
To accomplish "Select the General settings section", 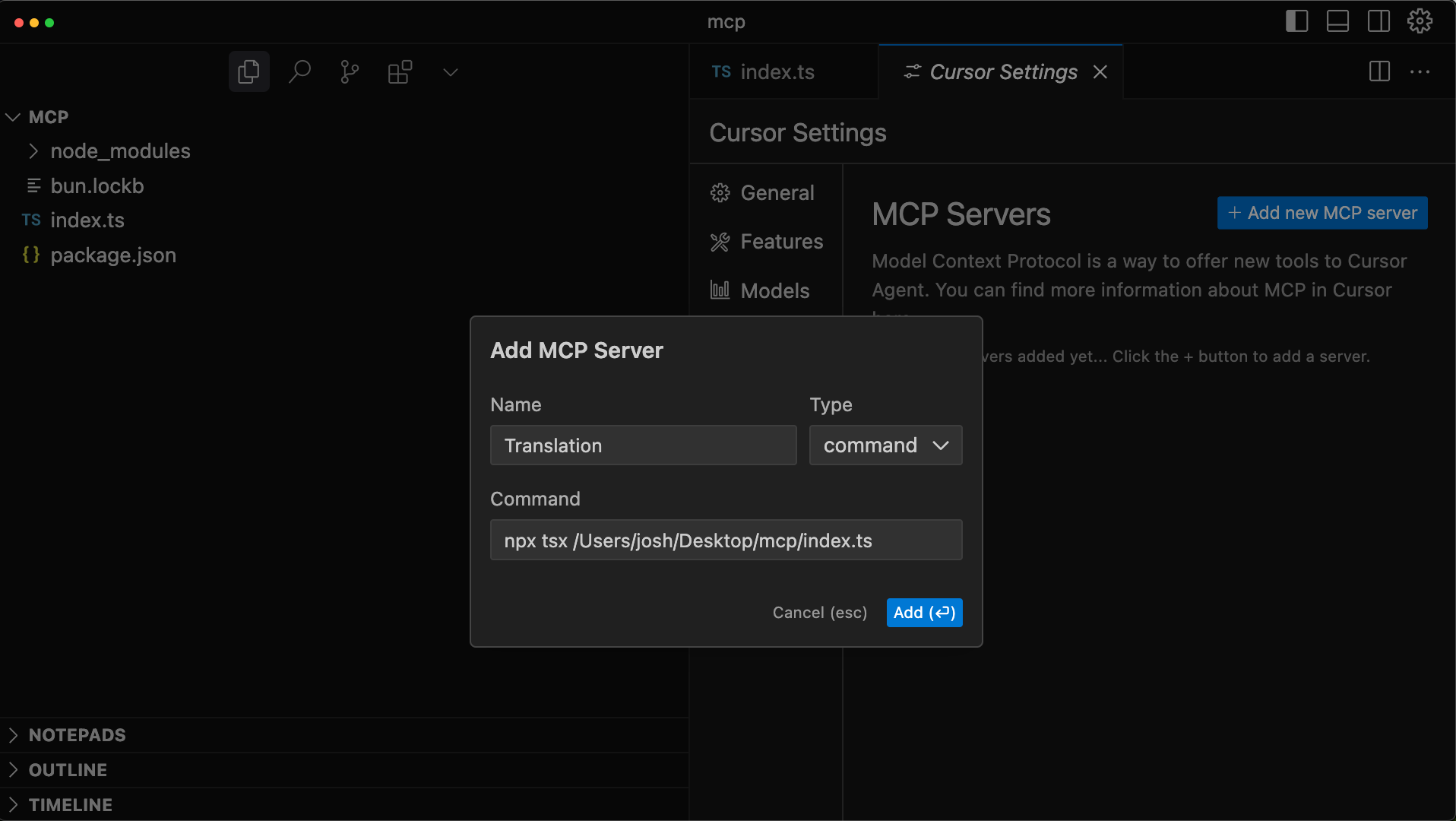I will click(777, 193).
